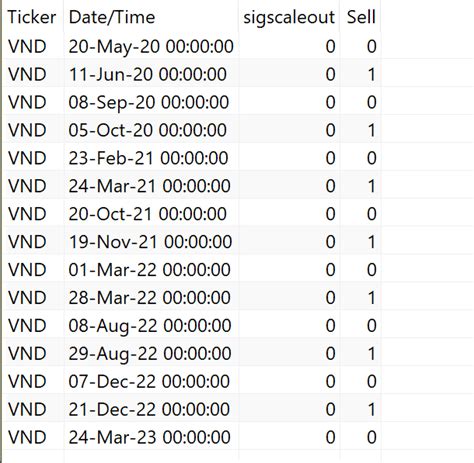Select the 01-Mar-22 00:00:00 date cell
Viewport: 474px width, 463px height.
(149, 270)
